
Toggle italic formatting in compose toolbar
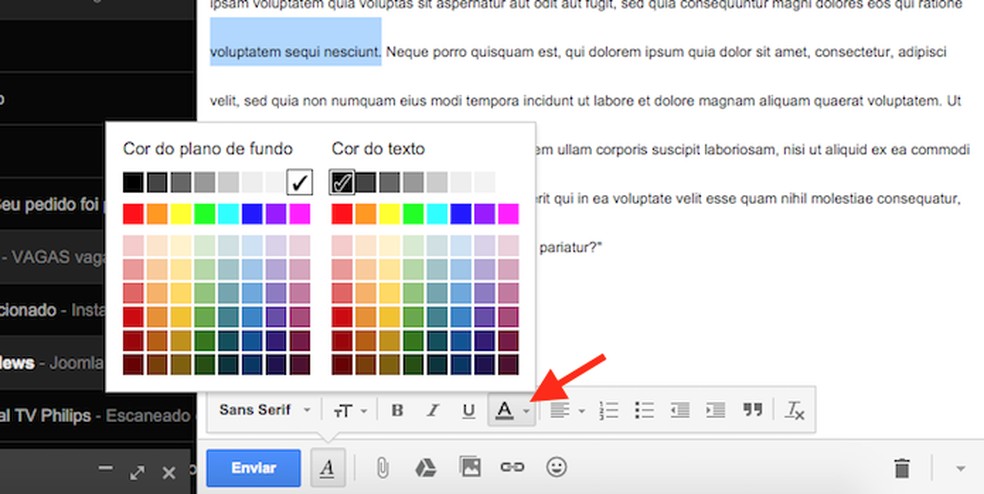coord(432,411)
